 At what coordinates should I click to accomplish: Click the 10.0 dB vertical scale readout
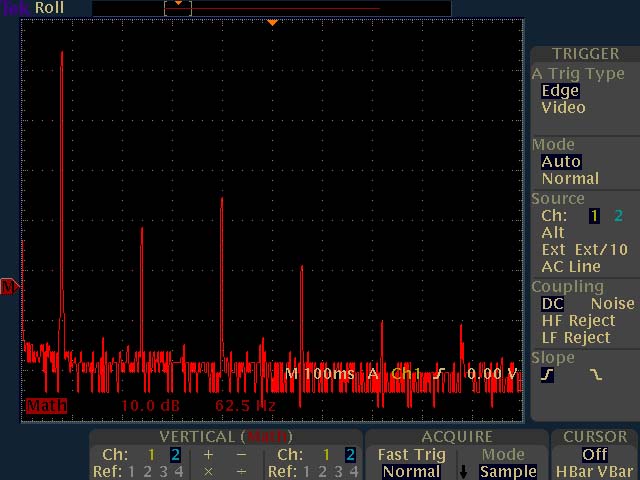click(x=150, y=406)
